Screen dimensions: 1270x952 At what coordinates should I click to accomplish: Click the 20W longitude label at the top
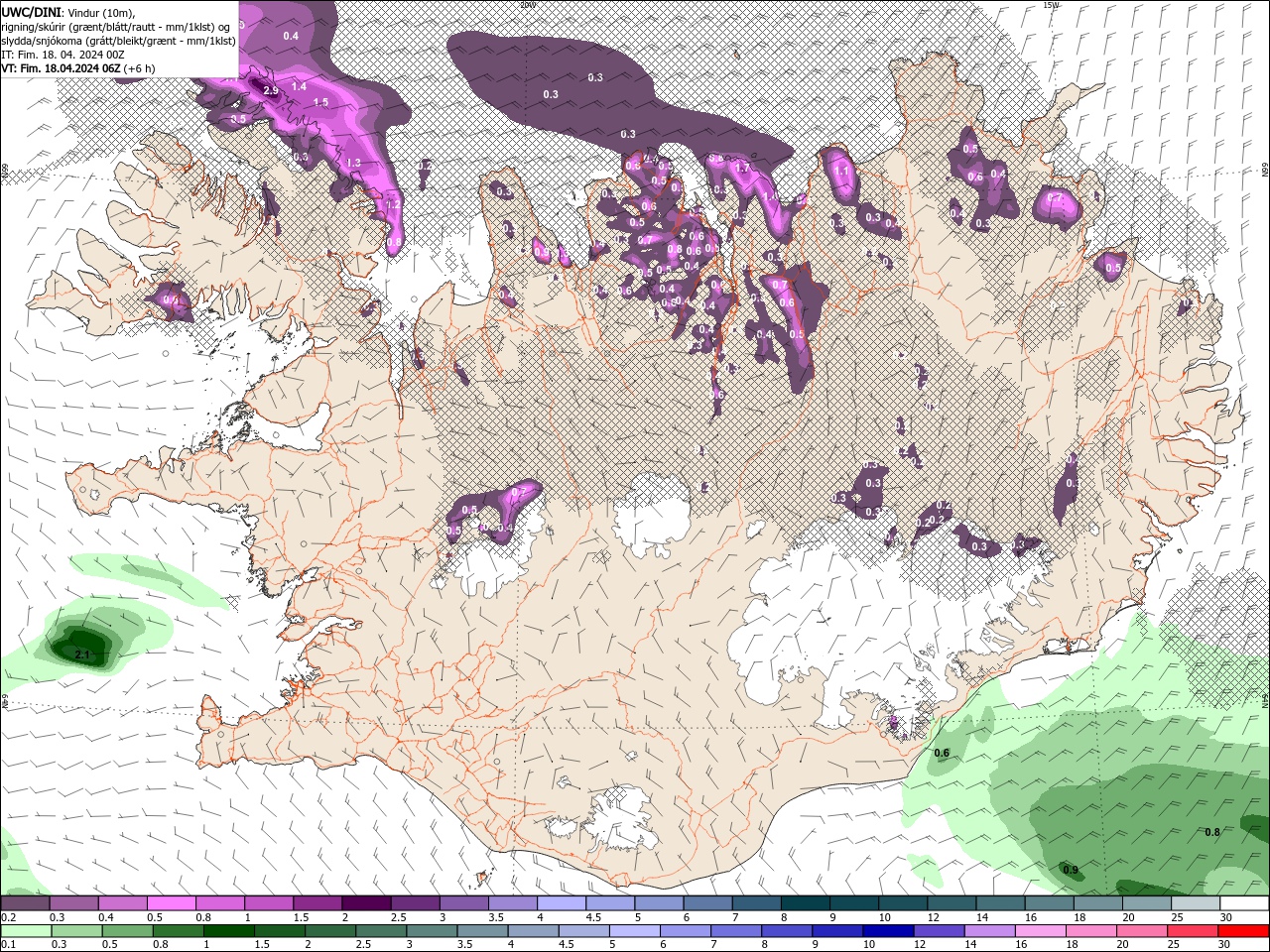[527, 5]
